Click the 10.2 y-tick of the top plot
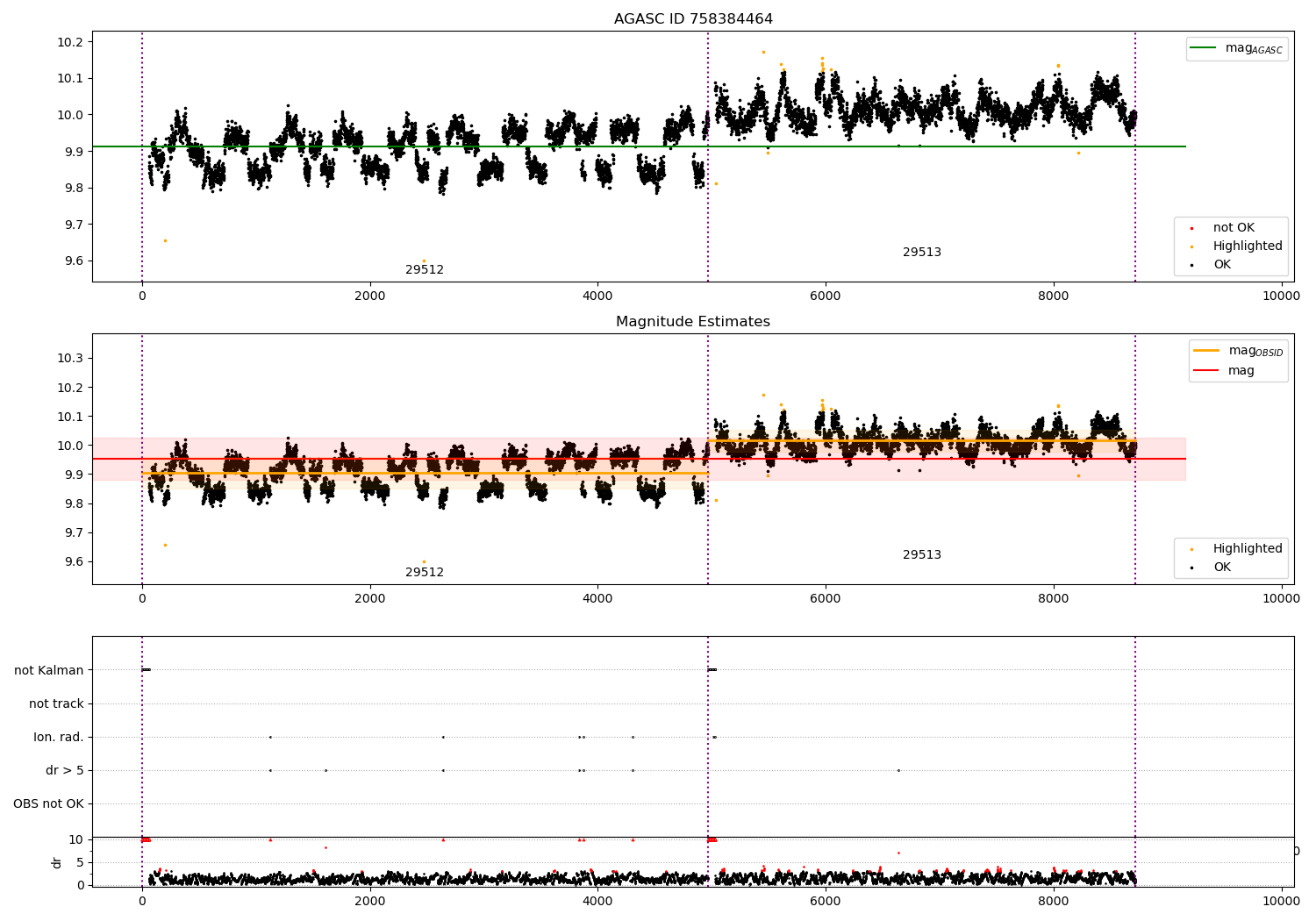The height and width of the screenshot is (921, 1316). (72, 43)
